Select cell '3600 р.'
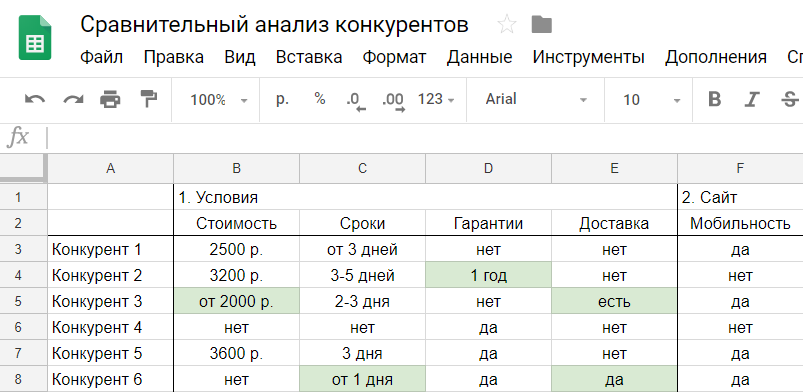 pos(237,354)
